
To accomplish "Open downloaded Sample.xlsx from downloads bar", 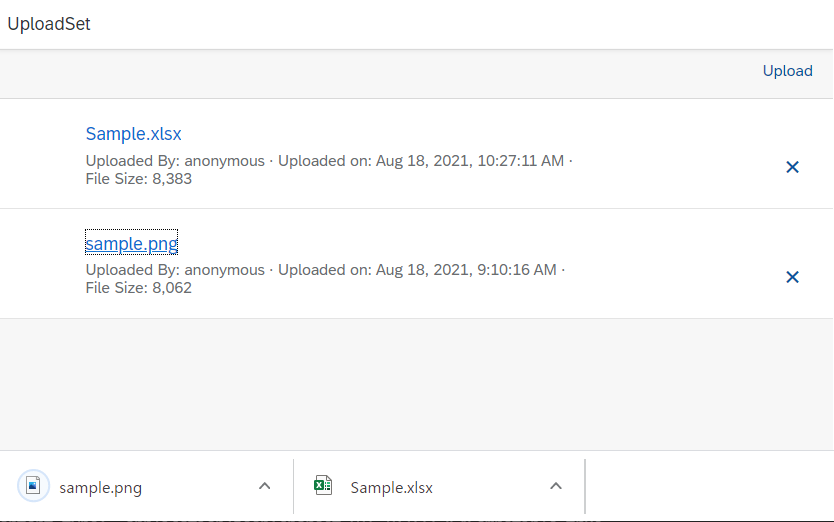I will point(391,487).
